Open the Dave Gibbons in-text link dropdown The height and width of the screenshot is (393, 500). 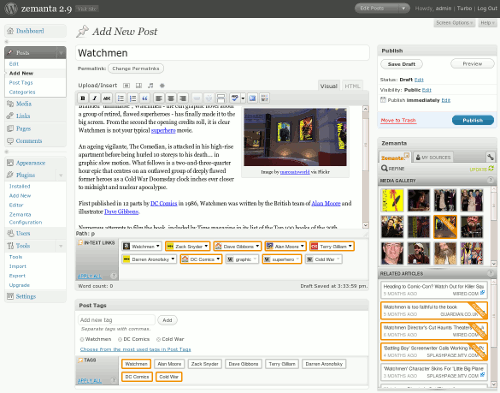pos(257,246)
